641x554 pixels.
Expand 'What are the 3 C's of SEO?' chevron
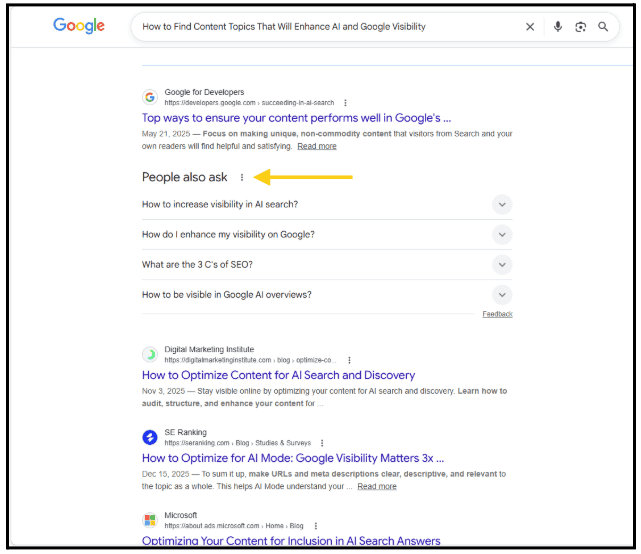(x=502, y=265)
